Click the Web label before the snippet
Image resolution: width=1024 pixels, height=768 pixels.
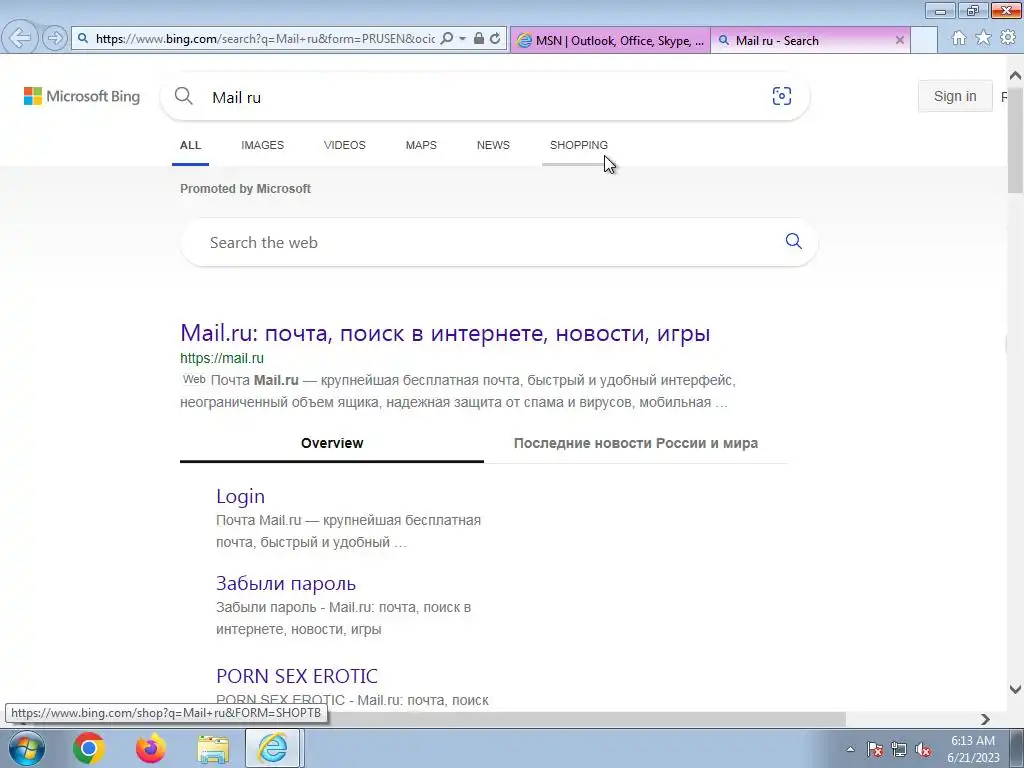[x=194, y=379]
